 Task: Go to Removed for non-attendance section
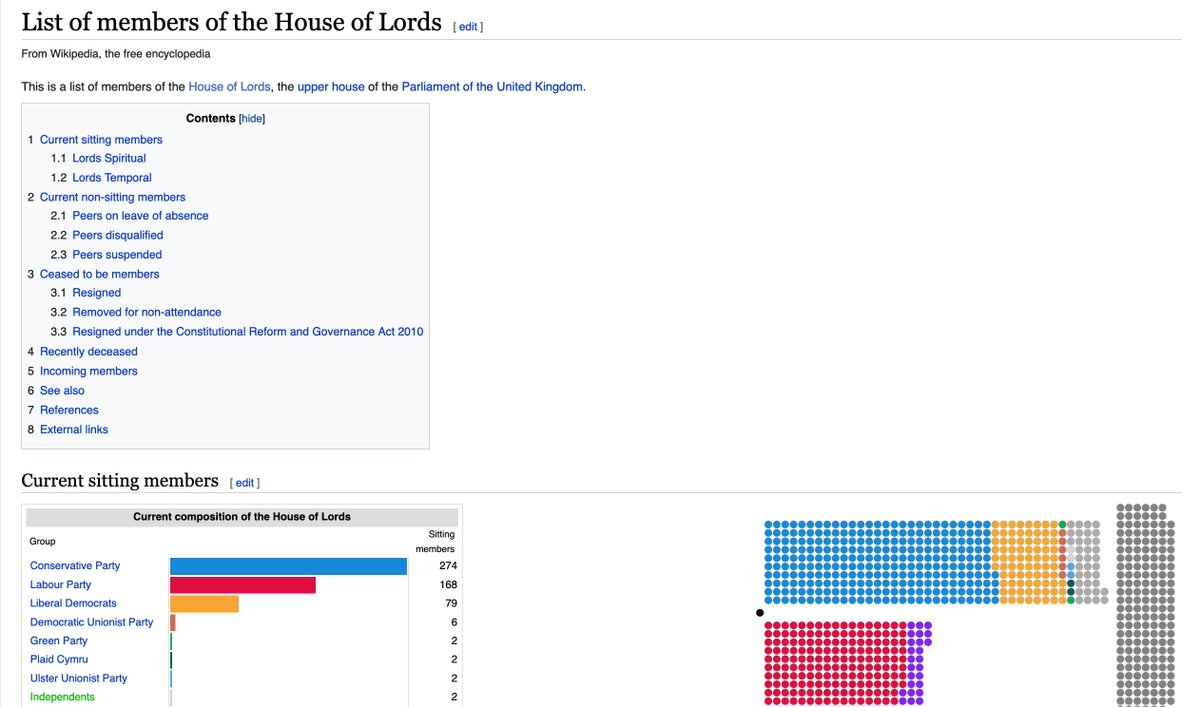[x=147, y=312]
